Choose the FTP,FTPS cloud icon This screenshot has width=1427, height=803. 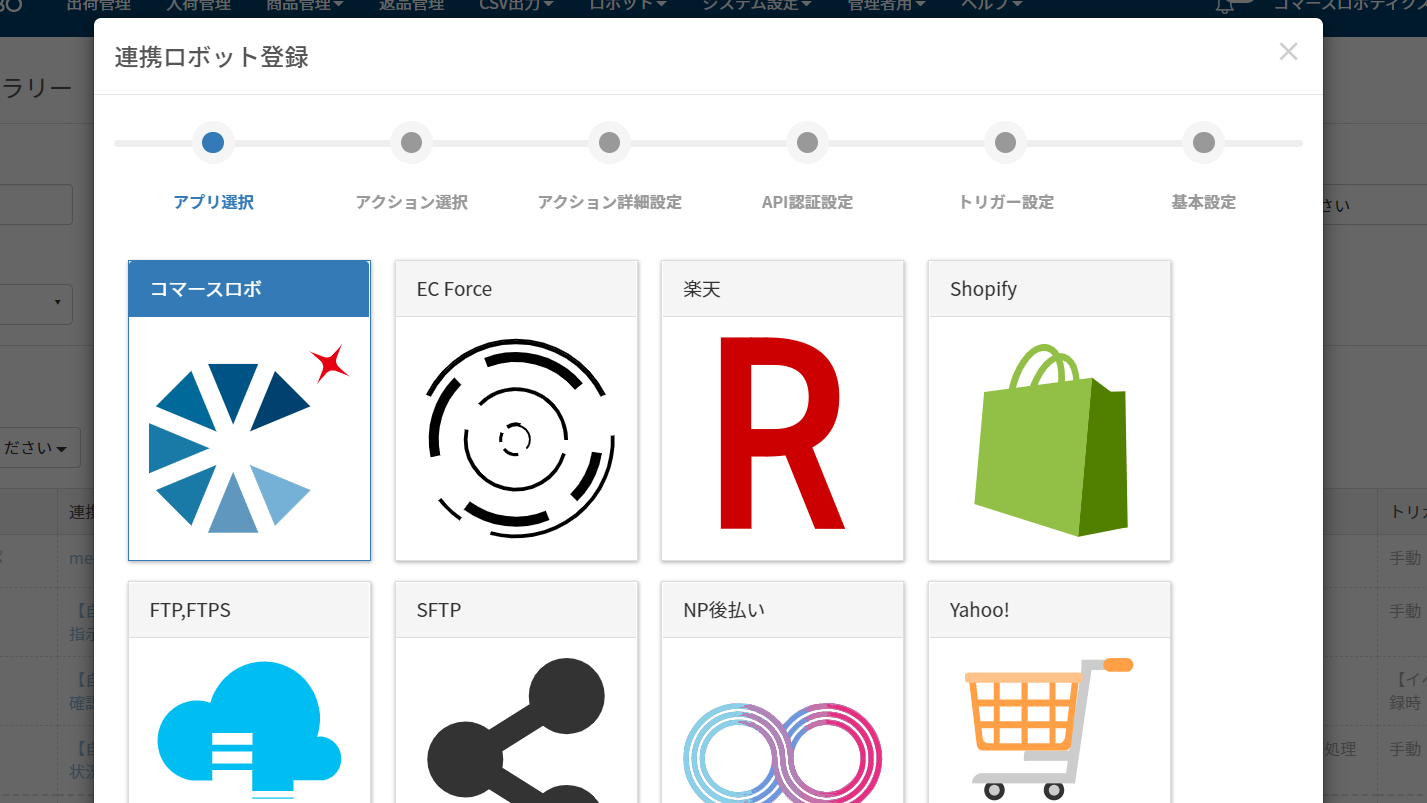click(x=249, y=730)
